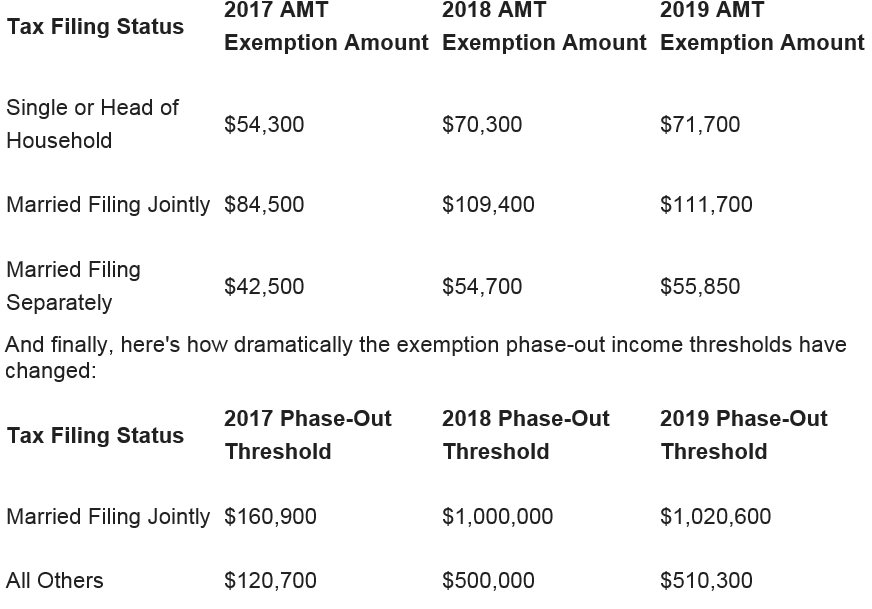Select the $160,900 phase-out threshold value
872x609 pixels.
point(270,517)
